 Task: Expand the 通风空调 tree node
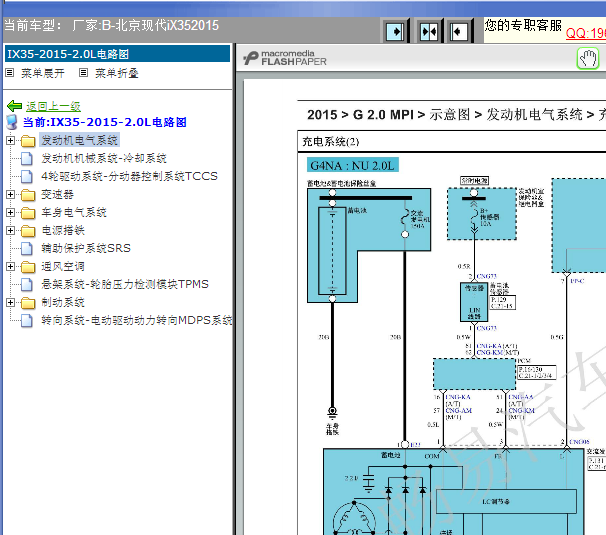click(10, 266)
